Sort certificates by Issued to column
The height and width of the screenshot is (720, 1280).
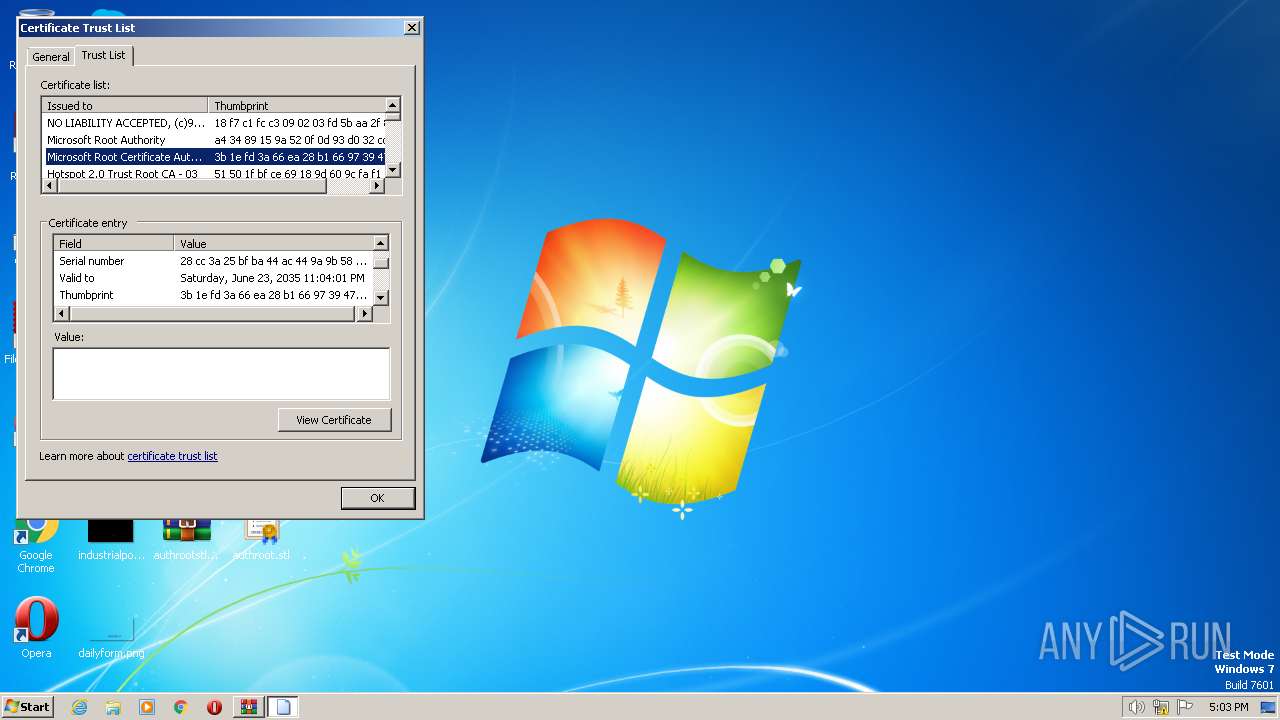tap(125, 105)
